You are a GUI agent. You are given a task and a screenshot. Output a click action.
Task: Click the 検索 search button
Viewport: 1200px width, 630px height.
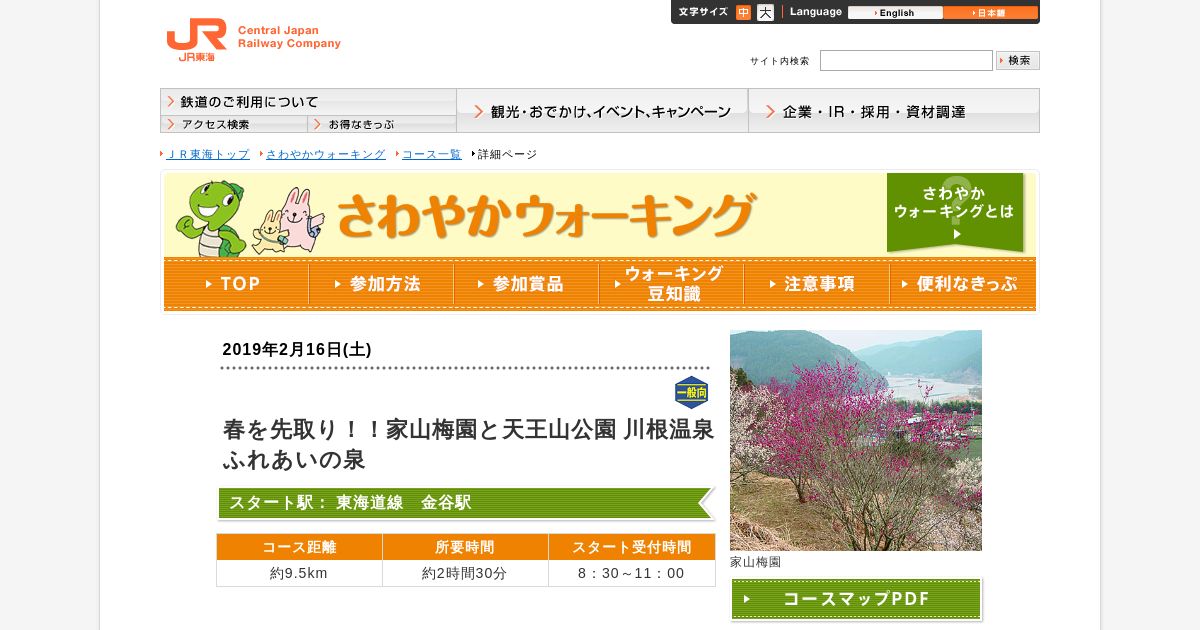coord(1018,60)
